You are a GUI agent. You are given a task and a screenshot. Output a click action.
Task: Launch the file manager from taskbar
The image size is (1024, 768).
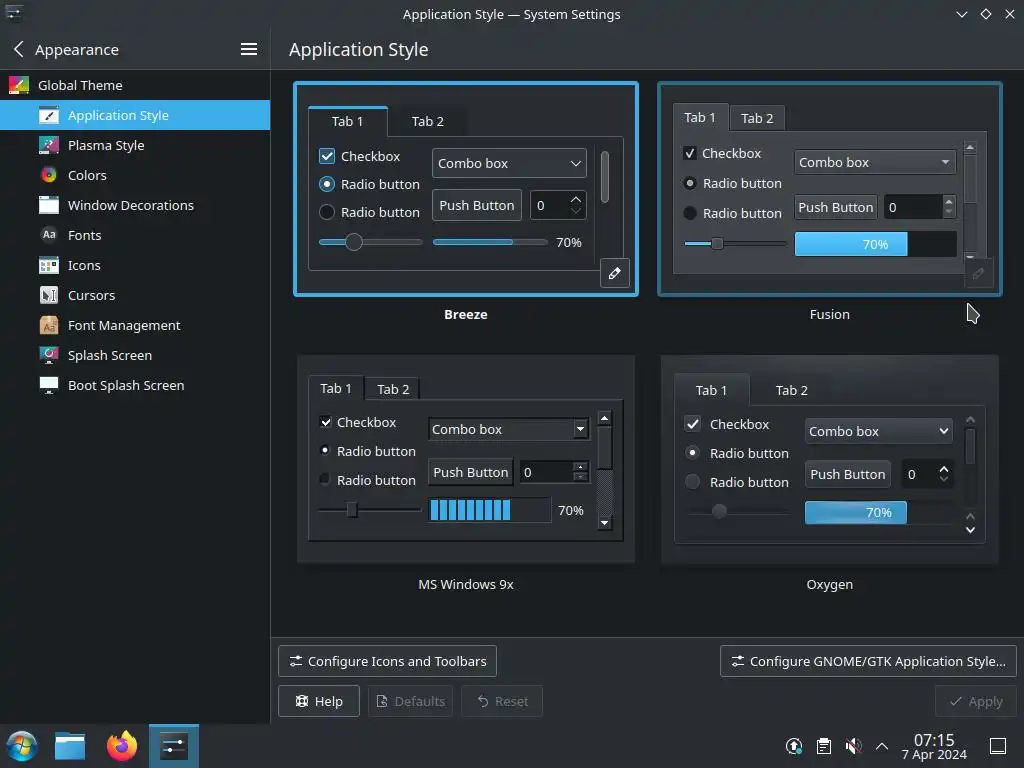70,746
